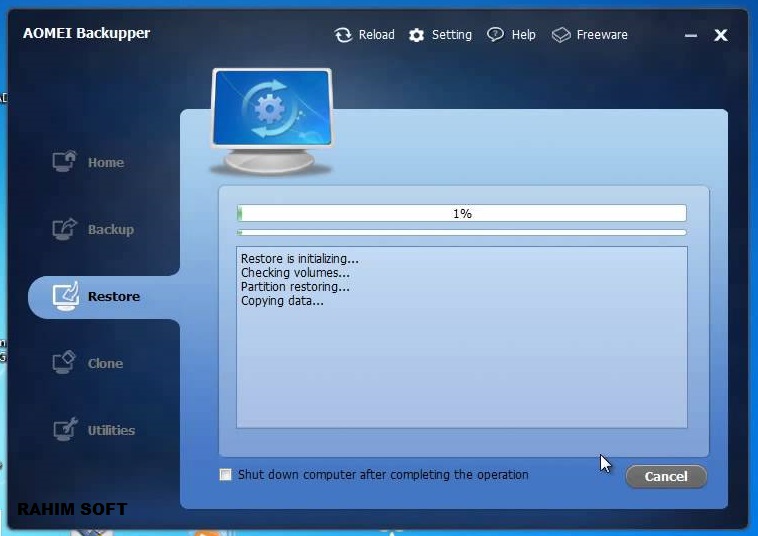Minimize the AOMEI Backupper window
The image size is (758, 536).
pyautogui.click(x=691, y=35)
